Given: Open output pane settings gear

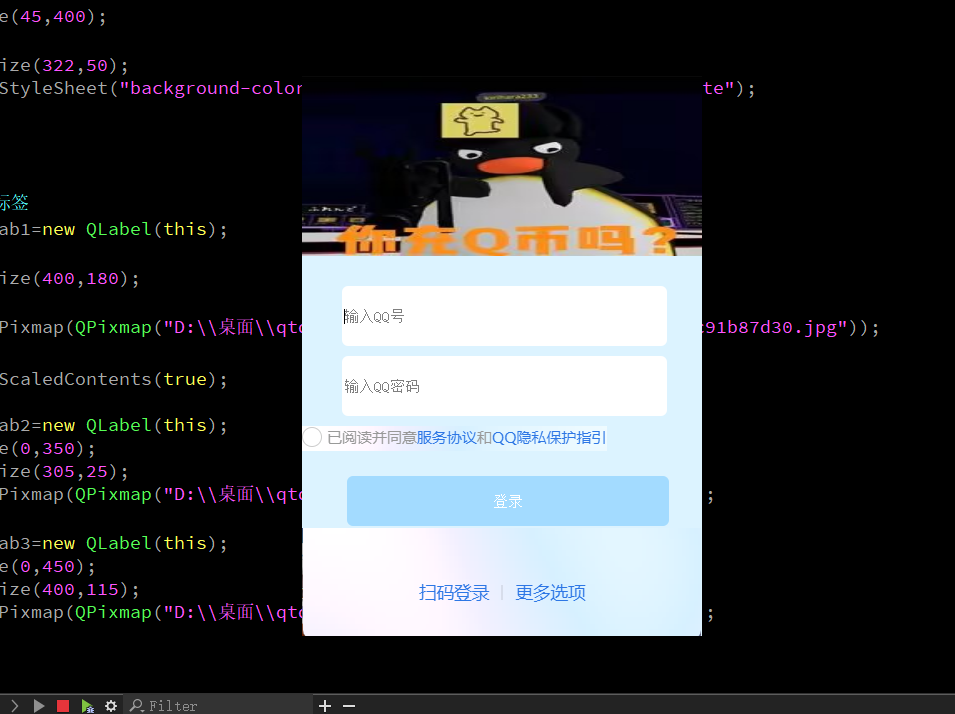Looking at the screenshot, I should pyautogui.click(x=111, y=706).
